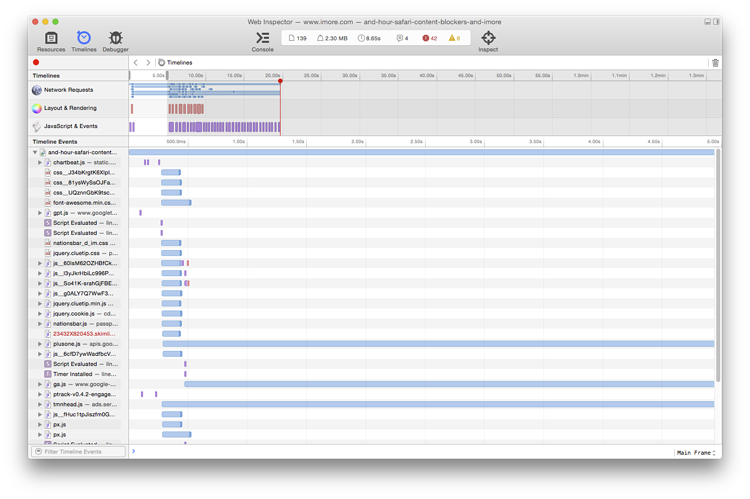
Task: Click the macOS yellow minimize button
Action: tap(45, 22)
